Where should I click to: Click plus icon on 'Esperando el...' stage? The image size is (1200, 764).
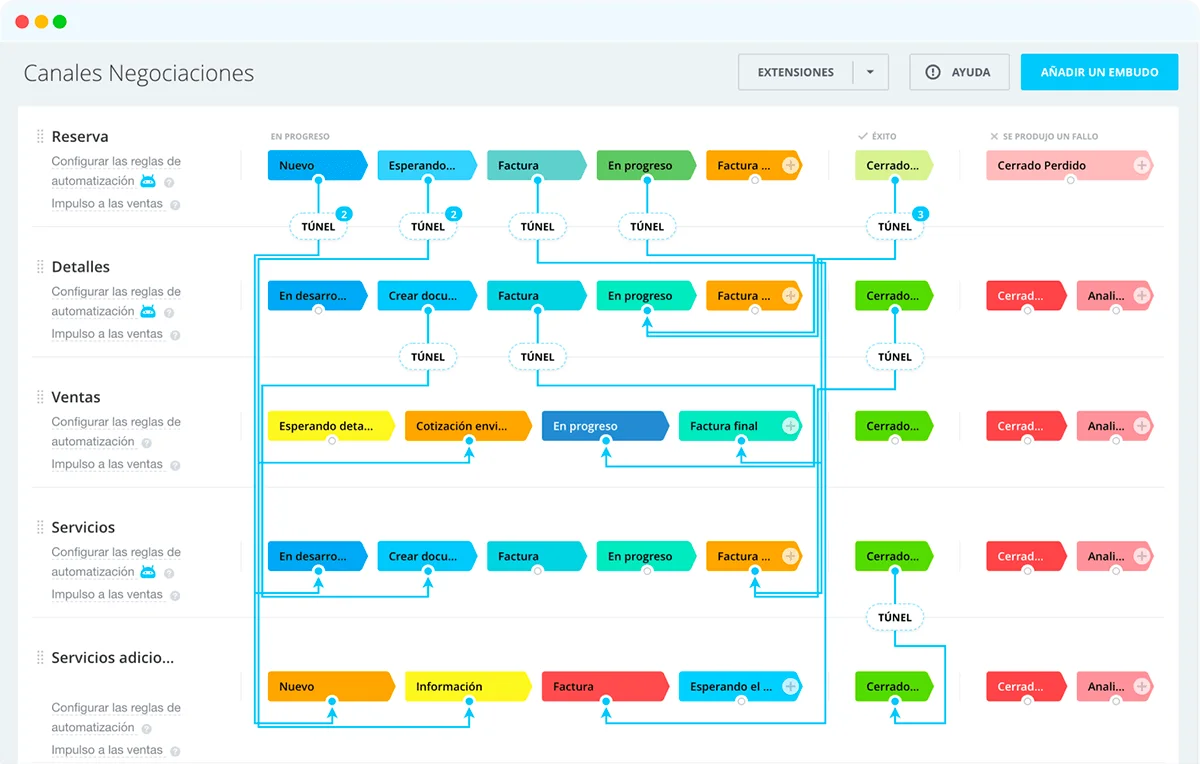tap(790, 687)
